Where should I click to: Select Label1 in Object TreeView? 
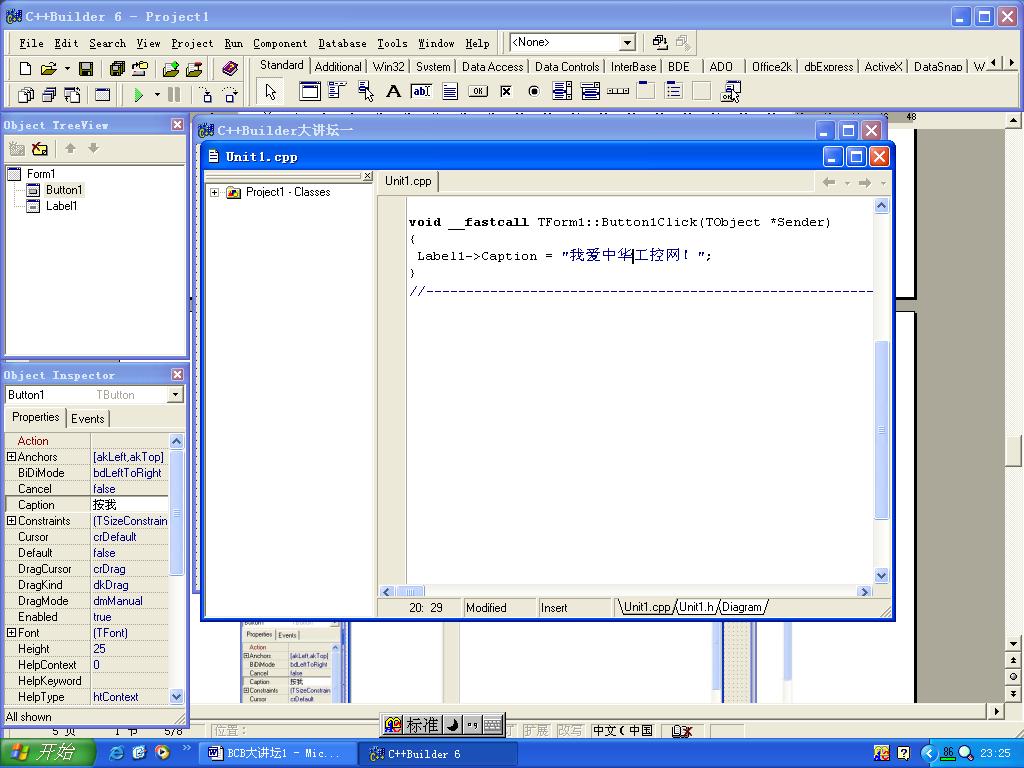[61, 206]
